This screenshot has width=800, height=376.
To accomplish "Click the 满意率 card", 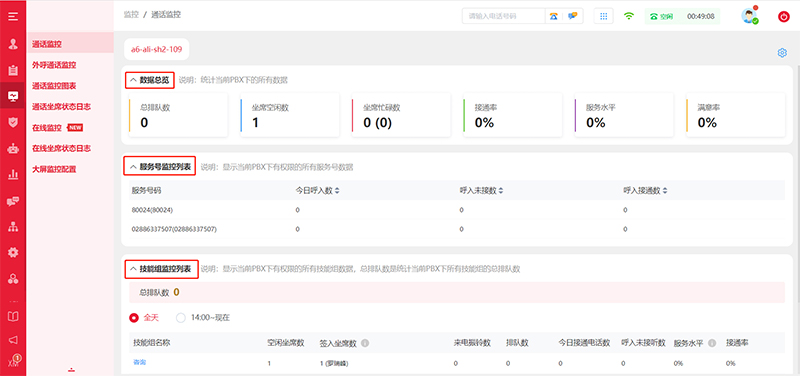I will 735,115.
